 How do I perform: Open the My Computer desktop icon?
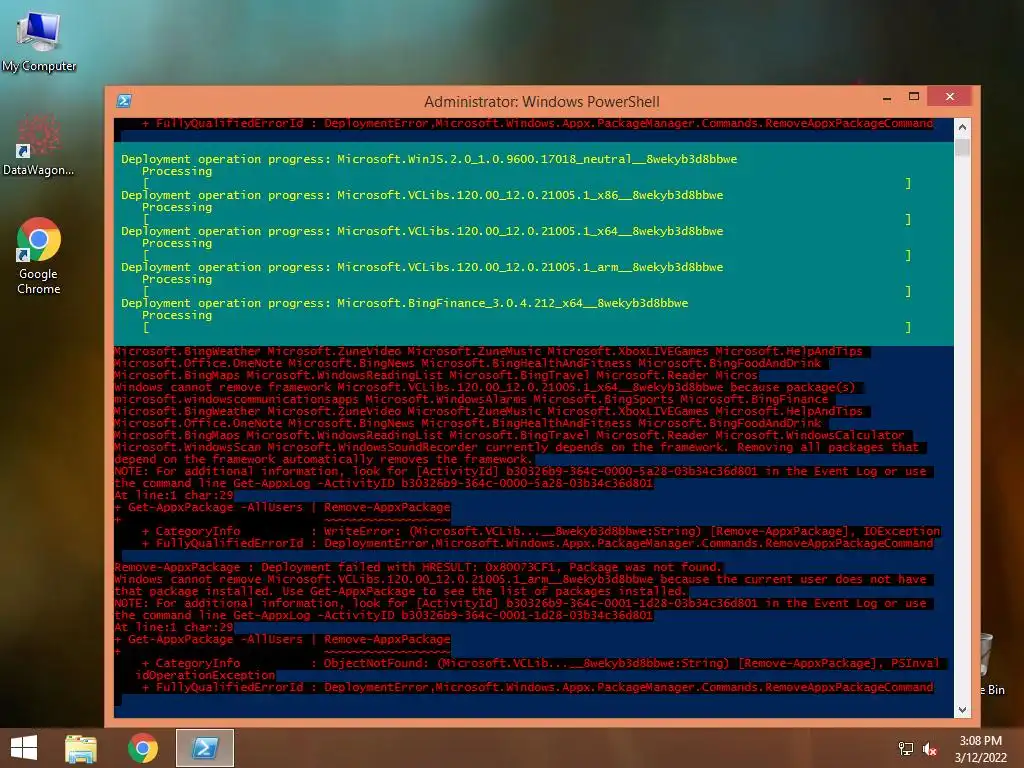pyautogui.click(x=39, y=42)
